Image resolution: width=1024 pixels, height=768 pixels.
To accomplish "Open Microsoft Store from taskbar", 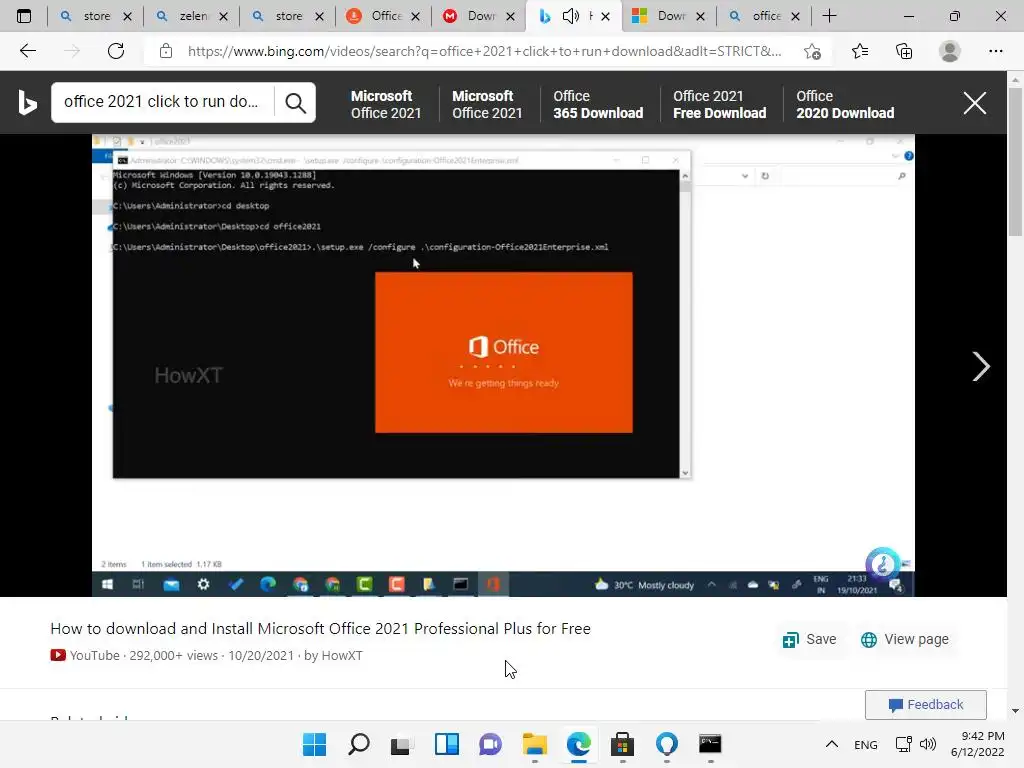I will click(x=622, y=744).
